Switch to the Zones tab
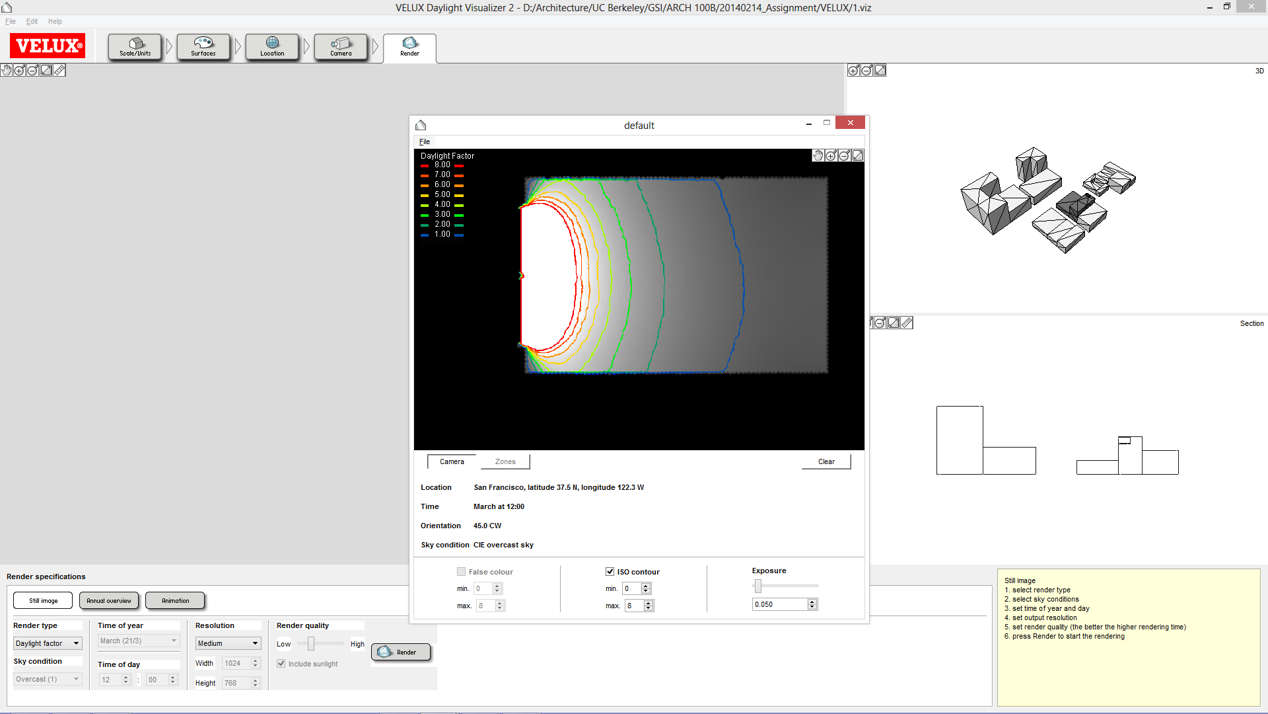The width and height of the screenshot is (1268, 714). click(505, 462)
